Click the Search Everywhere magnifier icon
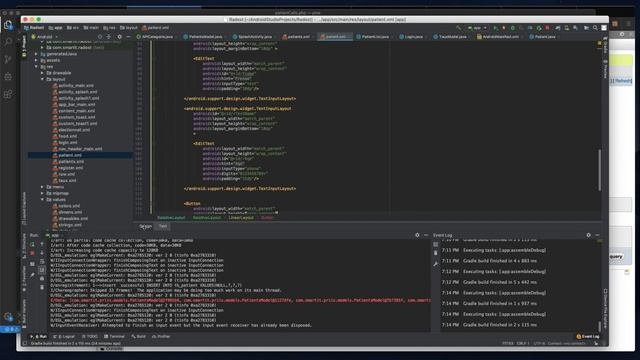The height and width of the screenshot is (360, 640). tap(595, 28)
